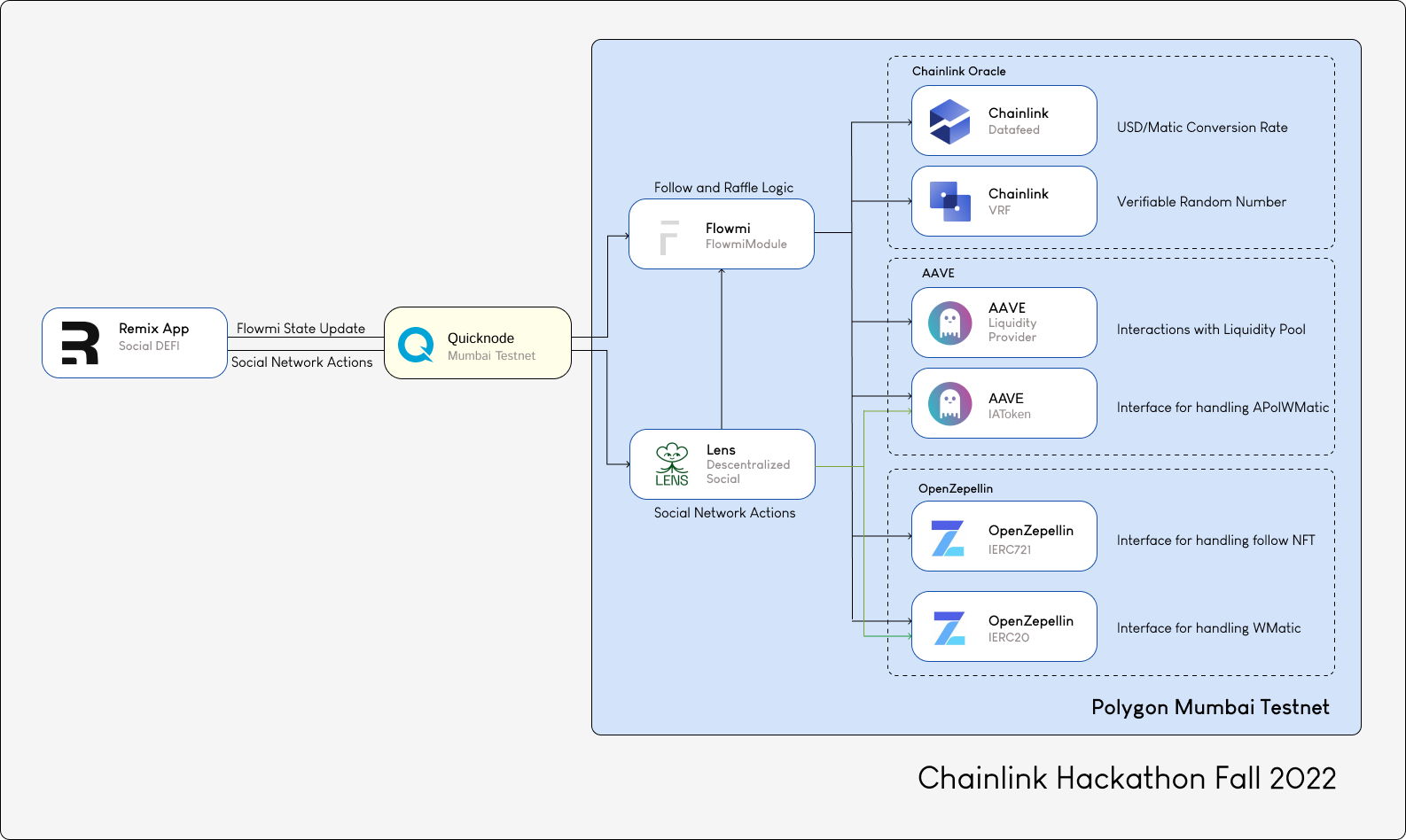Select the AAVE title in the Liquidity Provider node
The height and width of the screenshot is (840, 1406).
[1007, 308]
